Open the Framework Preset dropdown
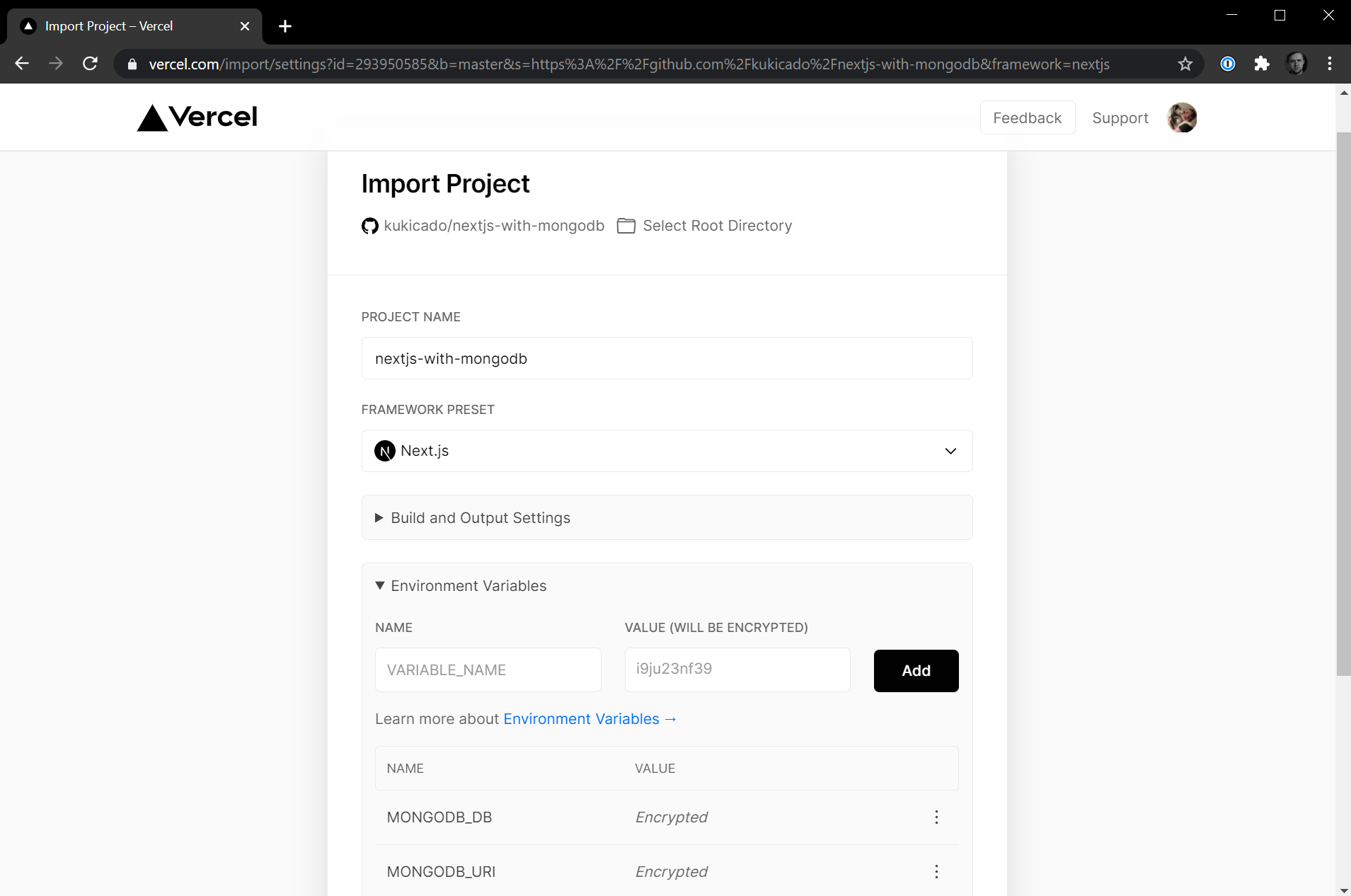The image size is (1351, 896). click(667, 451)
